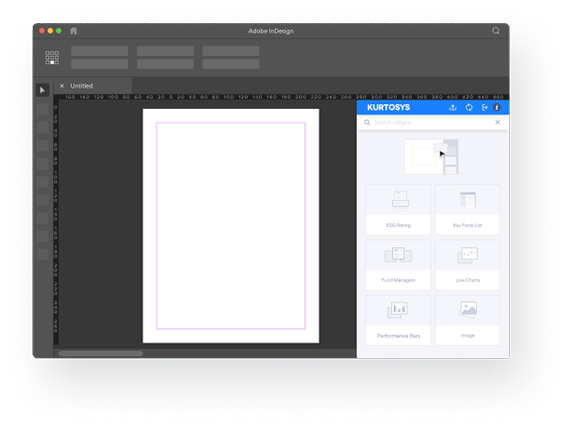Open the search magnifier in title bar
570x428 pixels.
(x=496, y=31)
